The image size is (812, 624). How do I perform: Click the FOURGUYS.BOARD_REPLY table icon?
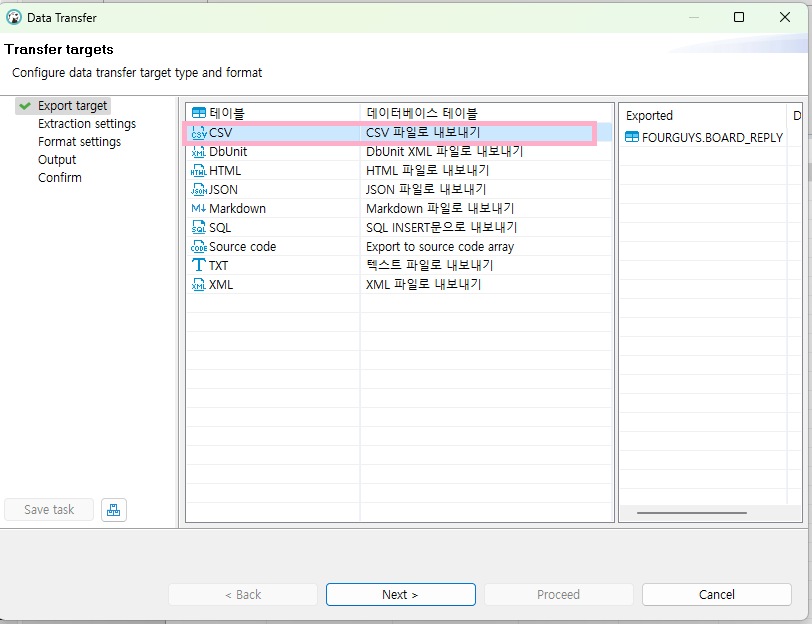(x=632, y=137)
